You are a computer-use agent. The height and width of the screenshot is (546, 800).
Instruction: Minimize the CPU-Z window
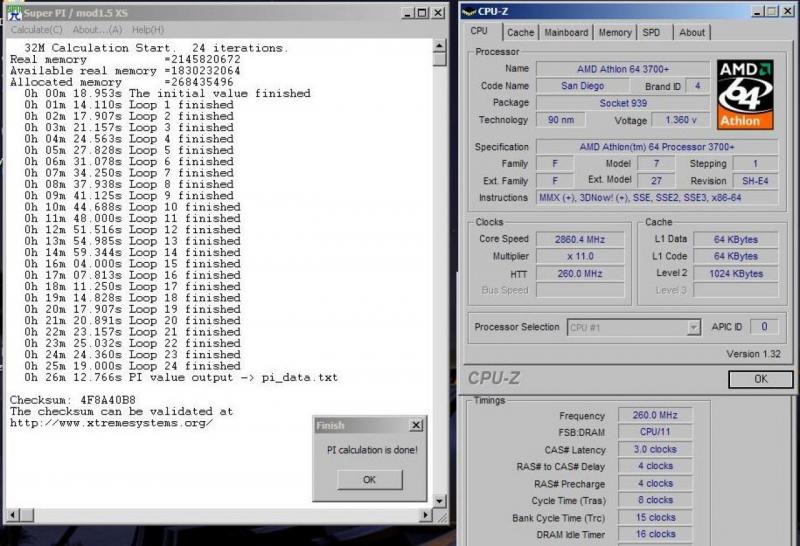[758, 11]
